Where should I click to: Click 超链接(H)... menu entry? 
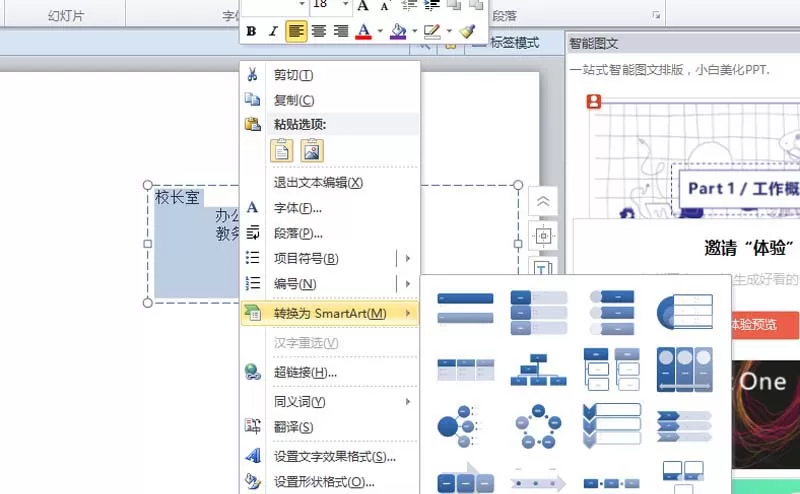(330, 373)
